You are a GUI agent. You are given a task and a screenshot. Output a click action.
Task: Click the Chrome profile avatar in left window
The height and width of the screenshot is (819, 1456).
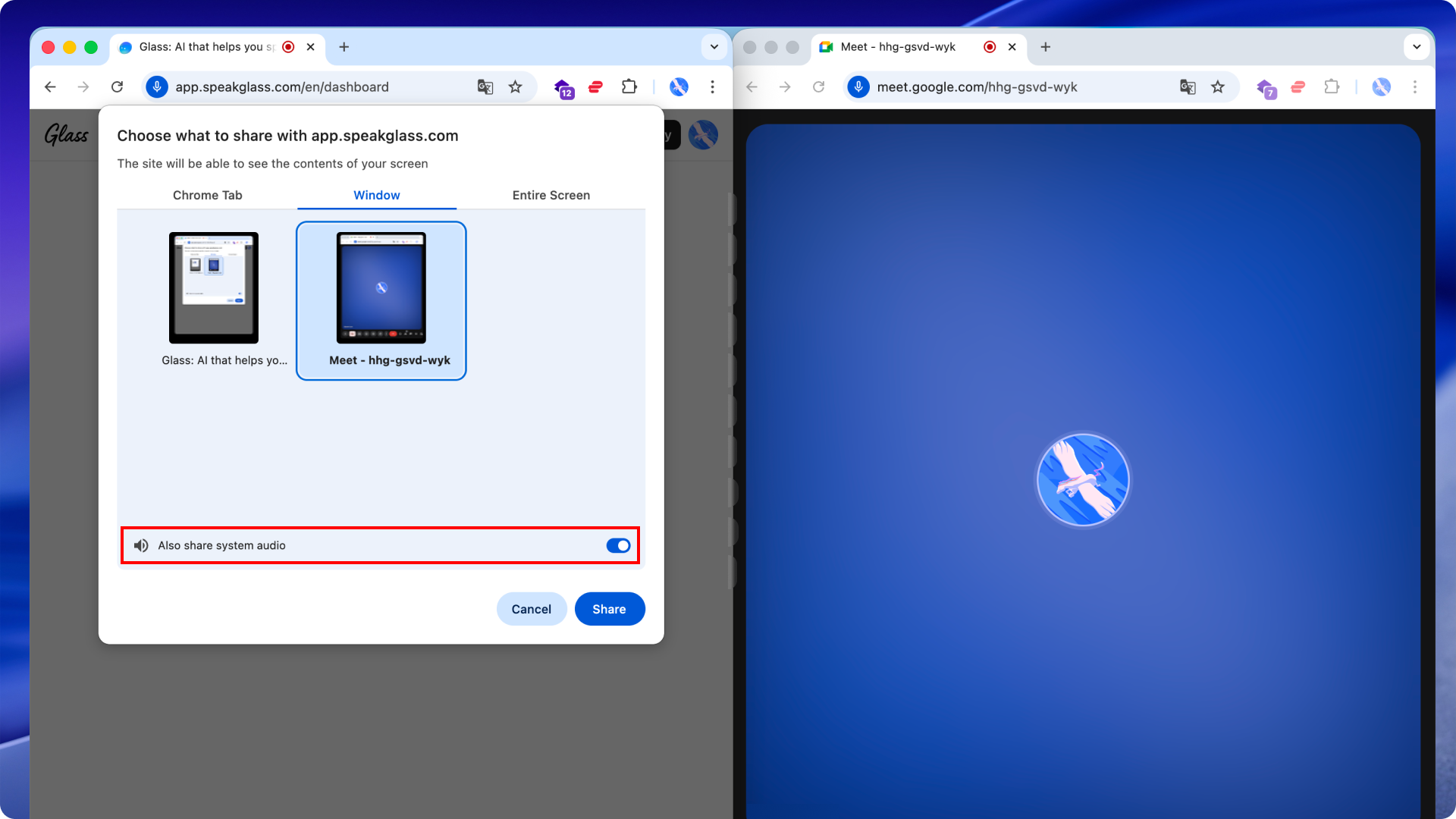click(679, 87)
